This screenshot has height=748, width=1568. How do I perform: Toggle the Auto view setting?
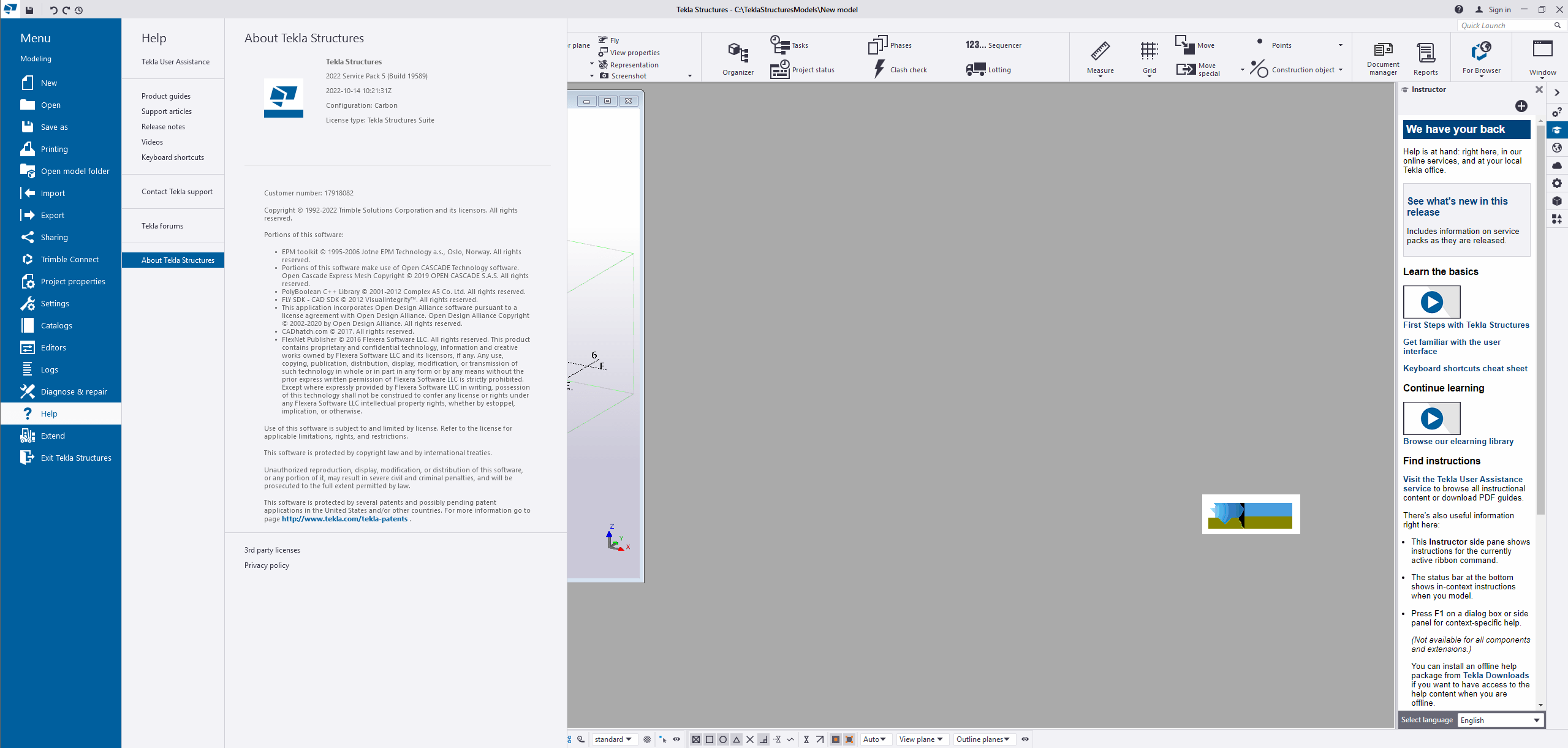tap(875, 739)
